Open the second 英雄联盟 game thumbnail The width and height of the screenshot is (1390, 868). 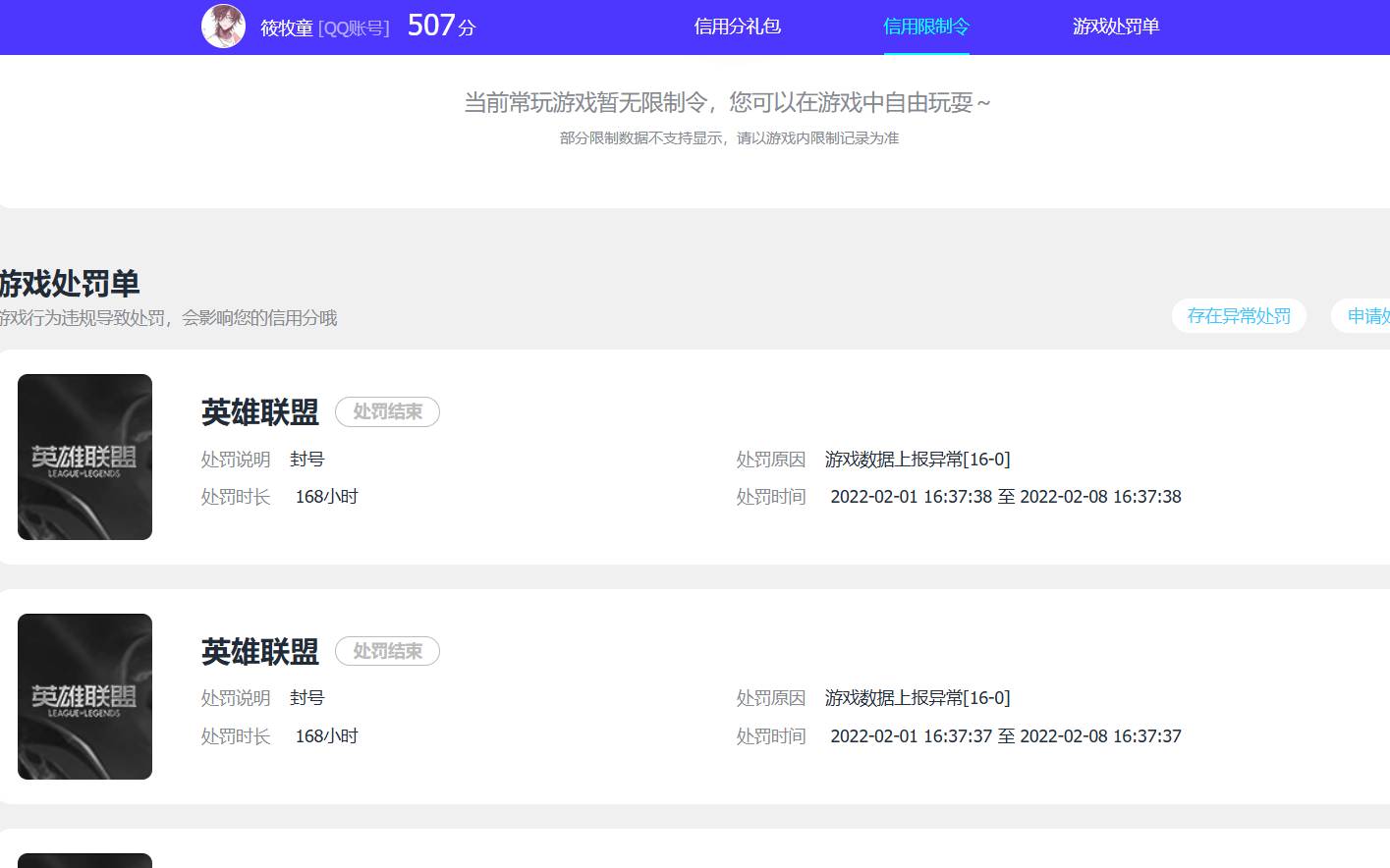tap(84, 696)
